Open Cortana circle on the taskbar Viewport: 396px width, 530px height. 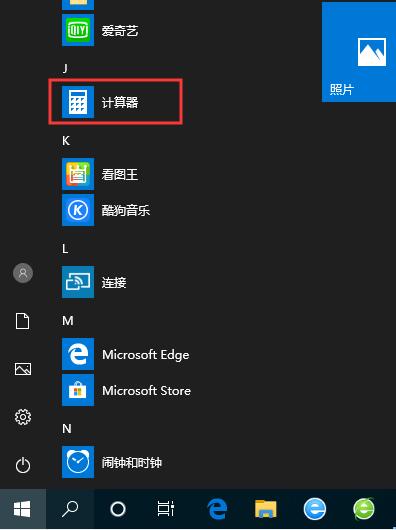[118, 509]
